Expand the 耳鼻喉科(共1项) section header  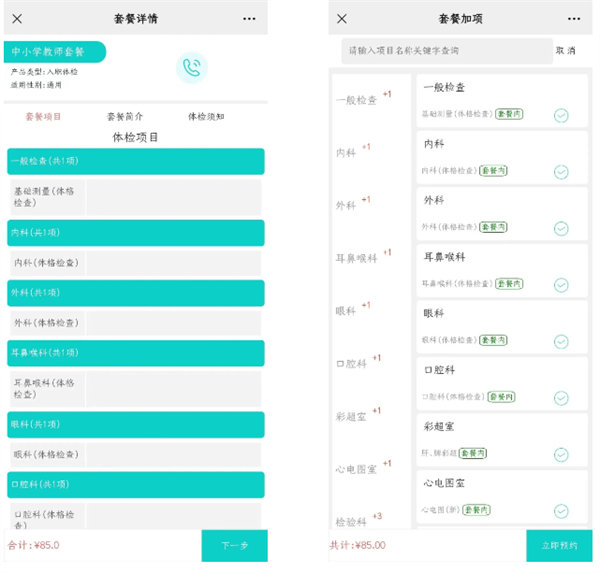point(135,352)
